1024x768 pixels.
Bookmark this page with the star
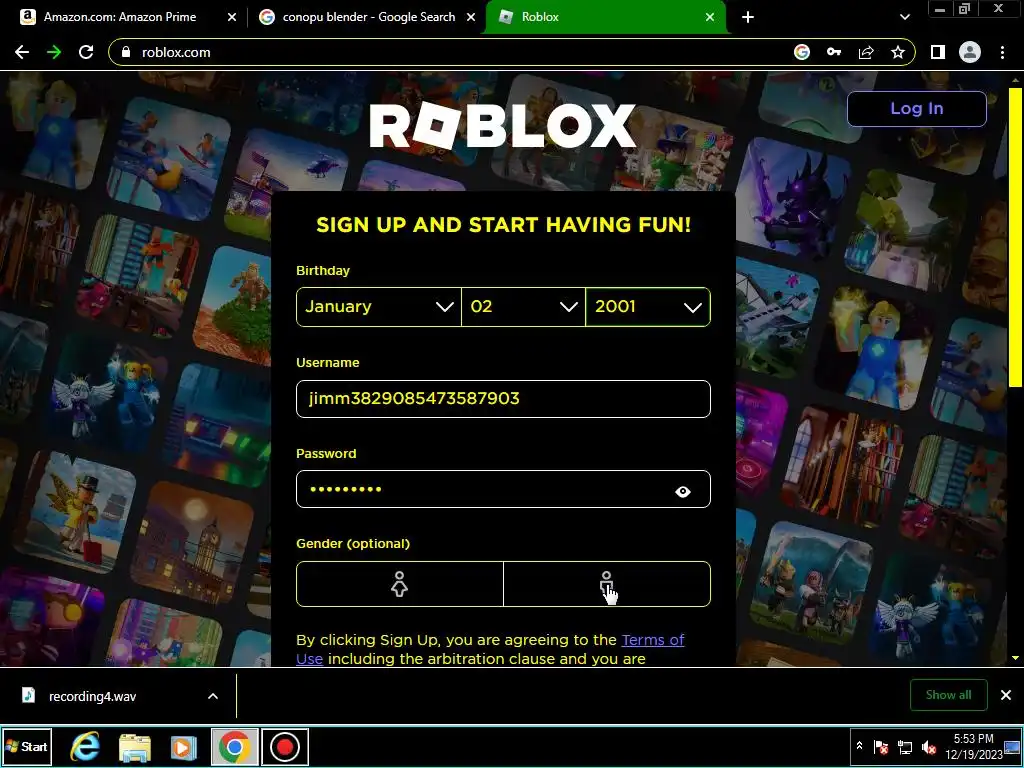tap(898, 52)
